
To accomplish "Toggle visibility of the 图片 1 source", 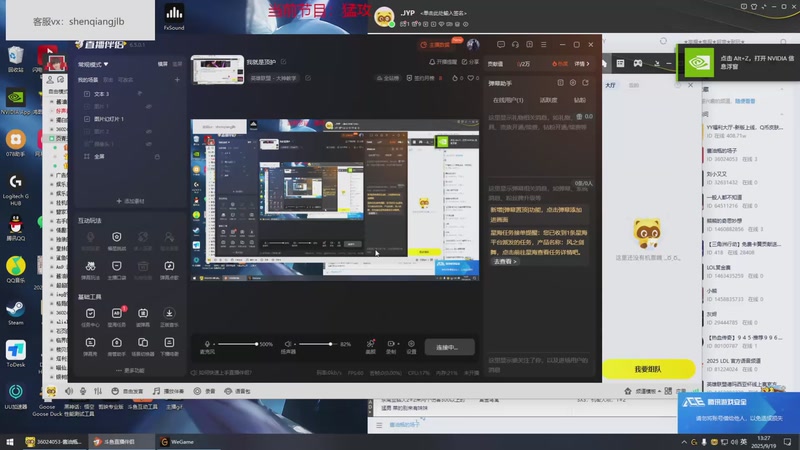I will click(x=149, y=106).
